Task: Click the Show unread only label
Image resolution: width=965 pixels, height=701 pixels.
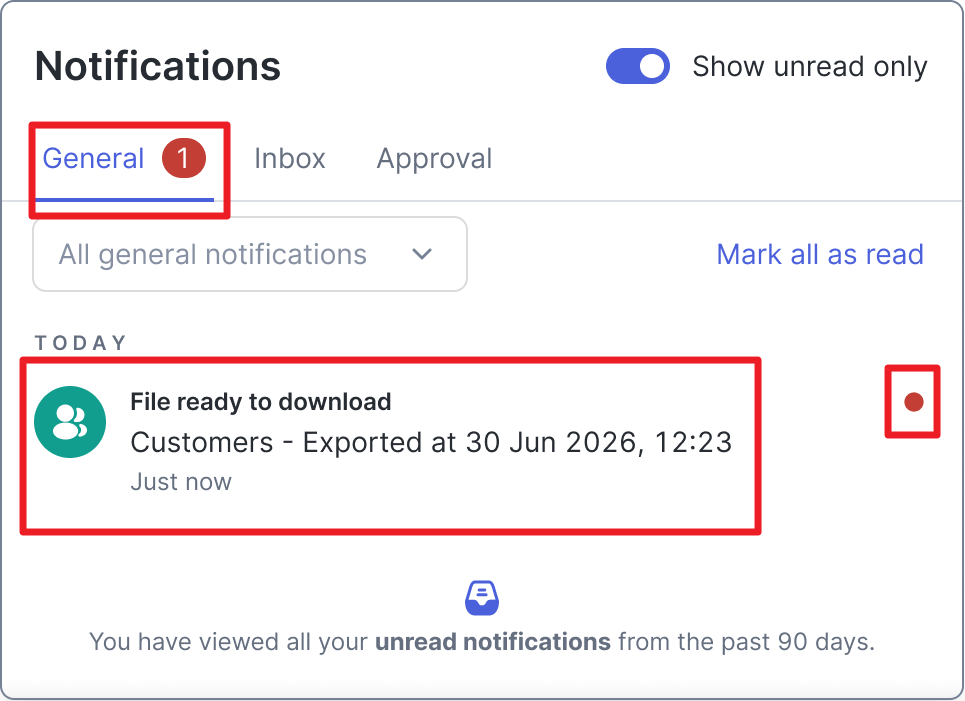Action: 809,66
